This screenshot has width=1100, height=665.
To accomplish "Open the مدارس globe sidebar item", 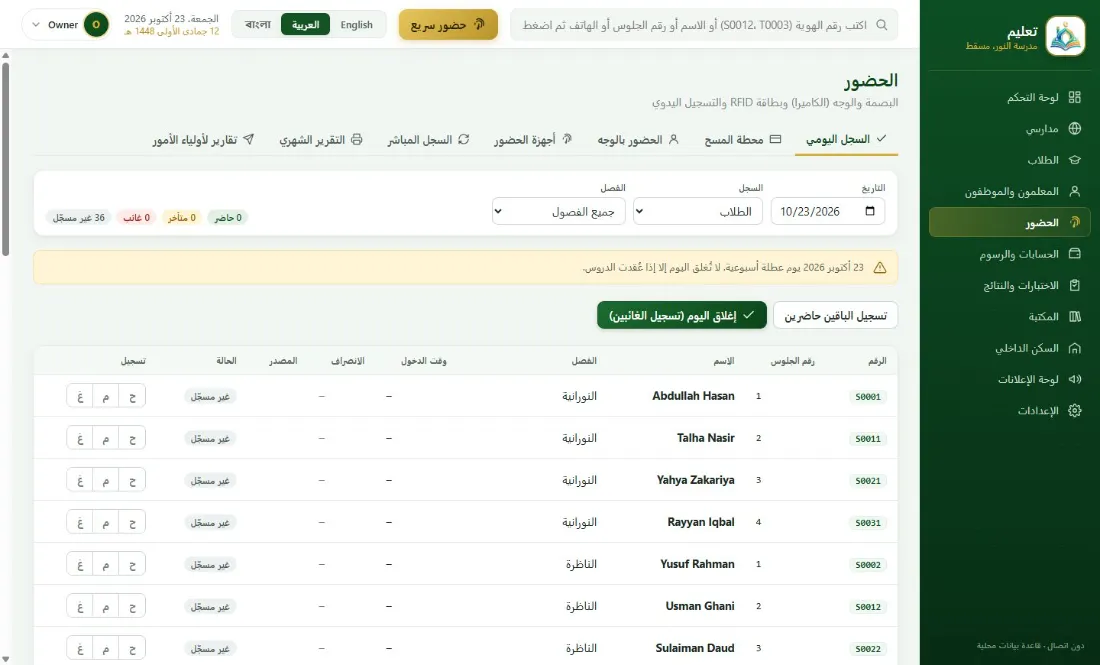I will [1010, 128].
